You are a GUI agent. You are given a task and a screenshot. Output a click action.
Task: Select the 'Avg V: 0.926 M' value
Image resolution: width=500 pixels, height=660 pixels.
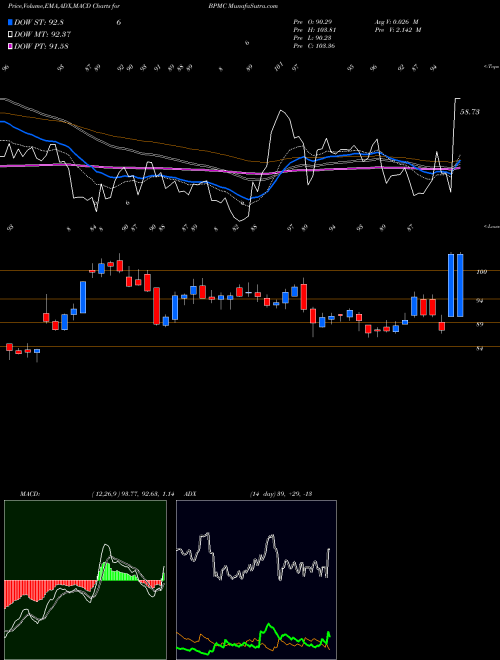[x=396, y=21]
